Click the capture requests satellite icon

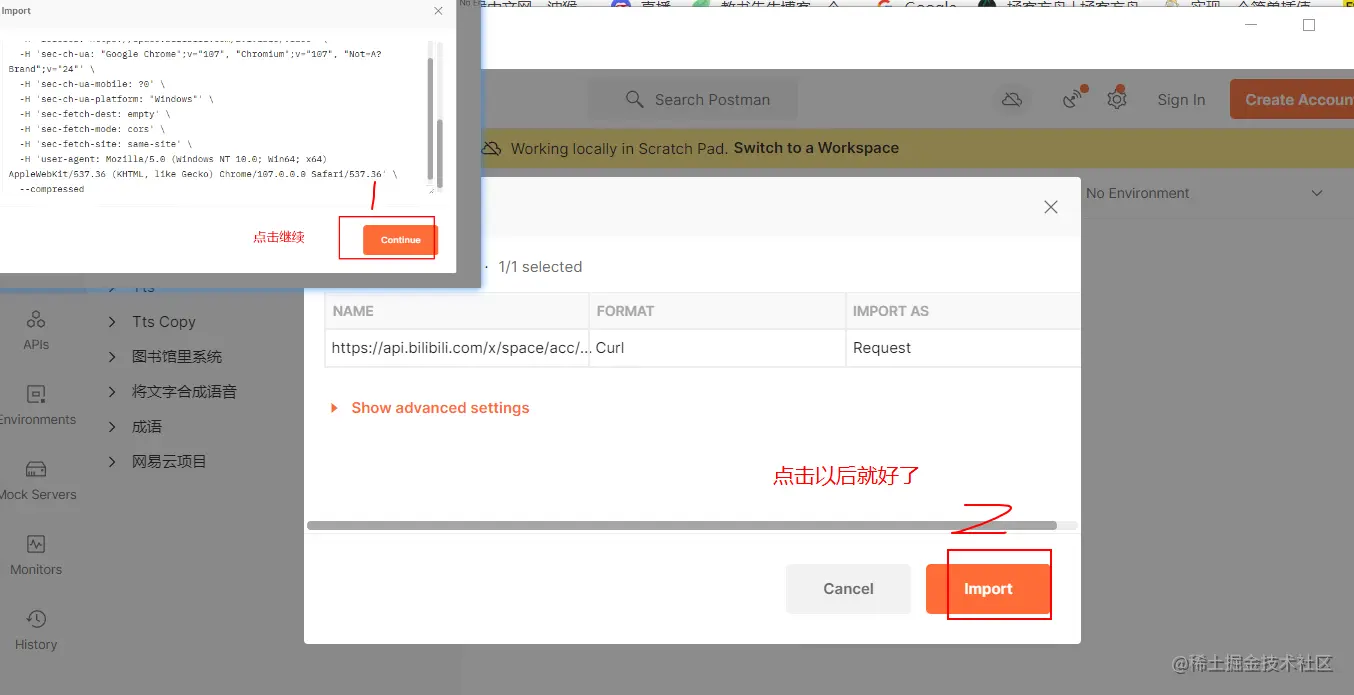(1072, 99)
